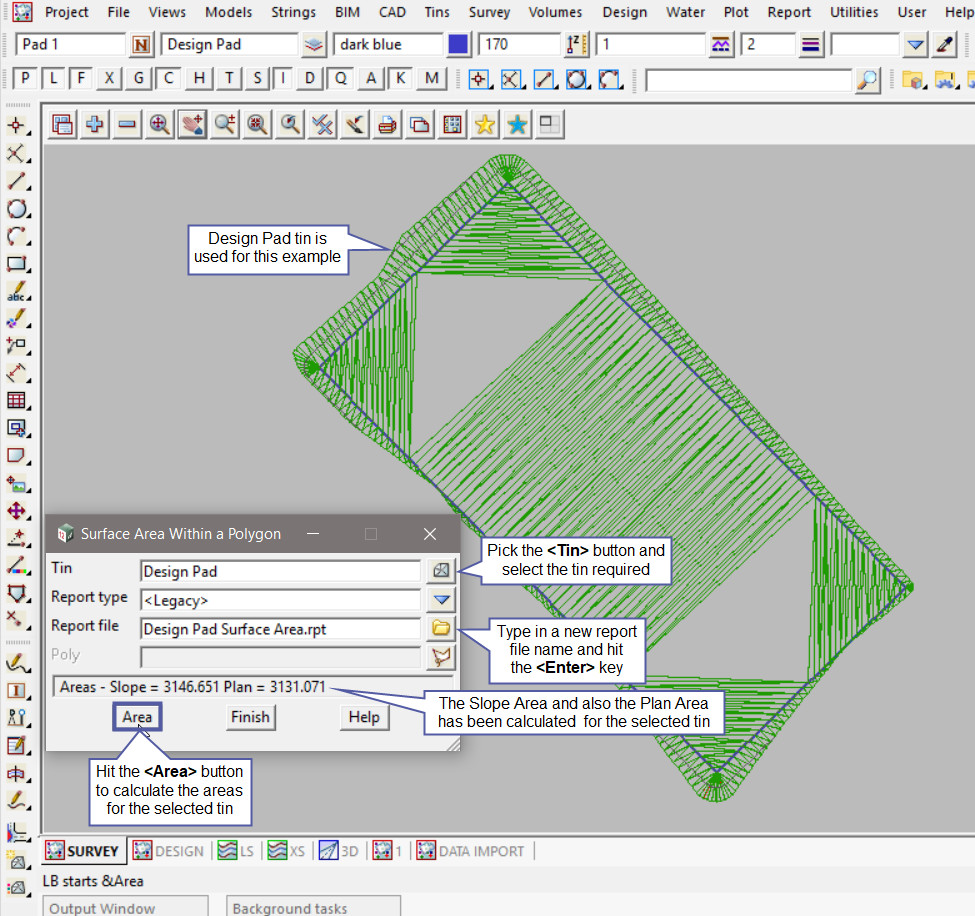This screenshot has height=916, width=975.
Task: Open the model list icon beside Design Pad
Action: (x=314, y=45)
